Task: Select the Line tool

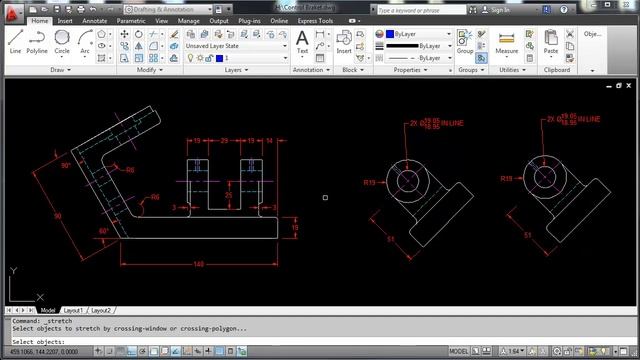Action: (x=15, y=41)
